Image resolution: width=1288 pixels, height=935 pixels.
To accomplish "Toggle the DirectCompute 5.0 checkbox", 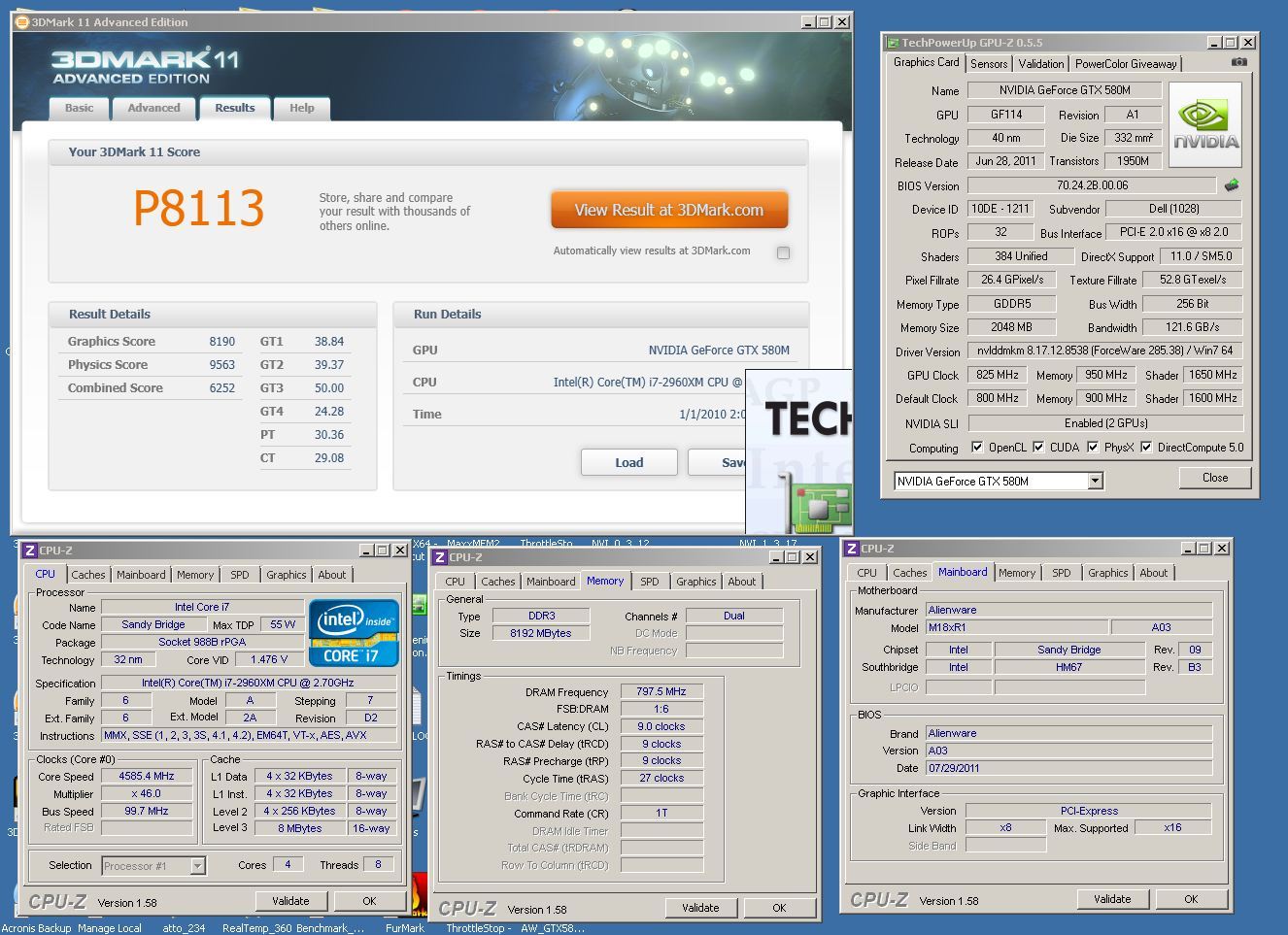I will pyautogui.click(x=1146, y=448).
